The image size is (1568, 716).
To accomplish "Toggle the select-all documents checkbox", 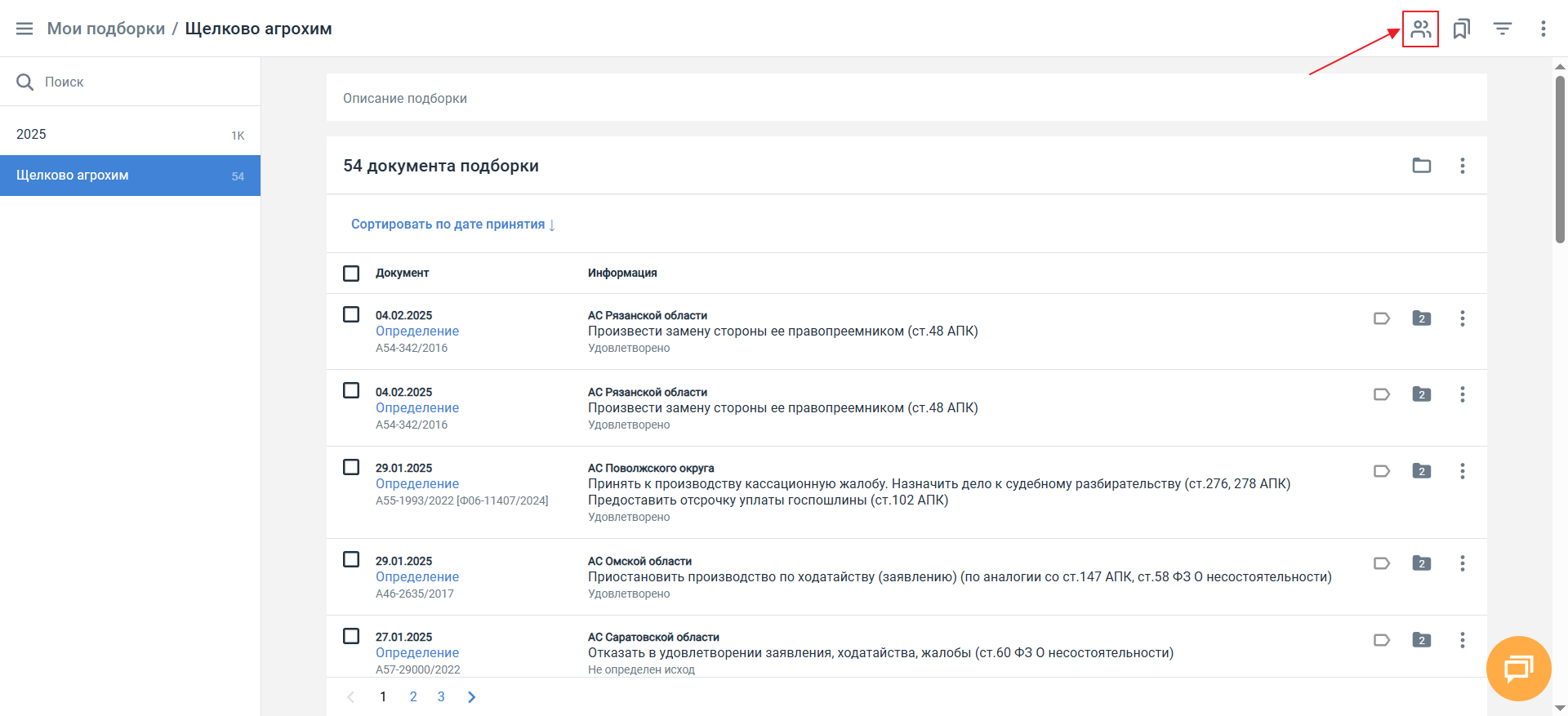I will click(351, 274).
